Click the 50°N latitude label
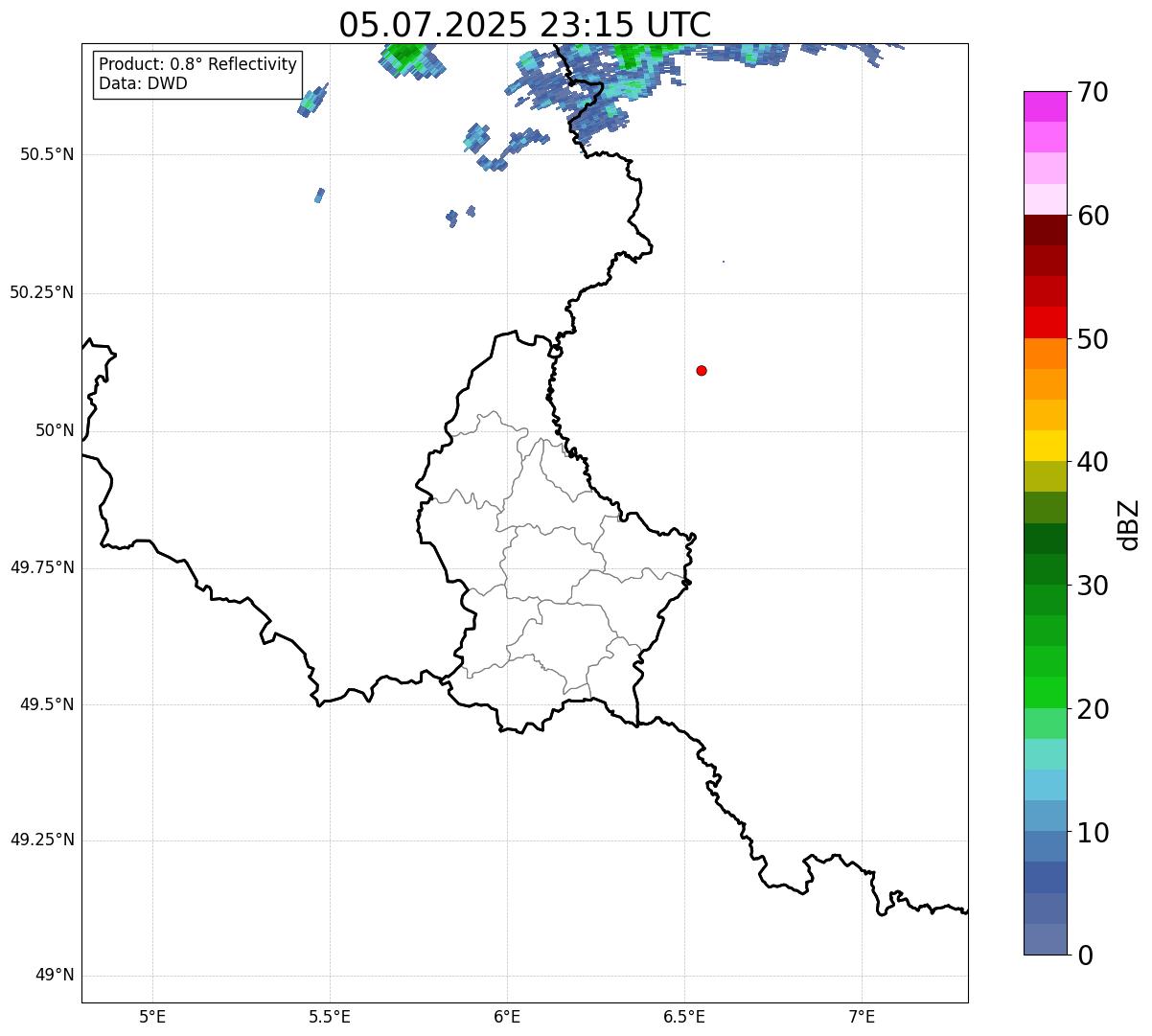This screenshot has height=1036, width=1152. click(x=55, y=430)
